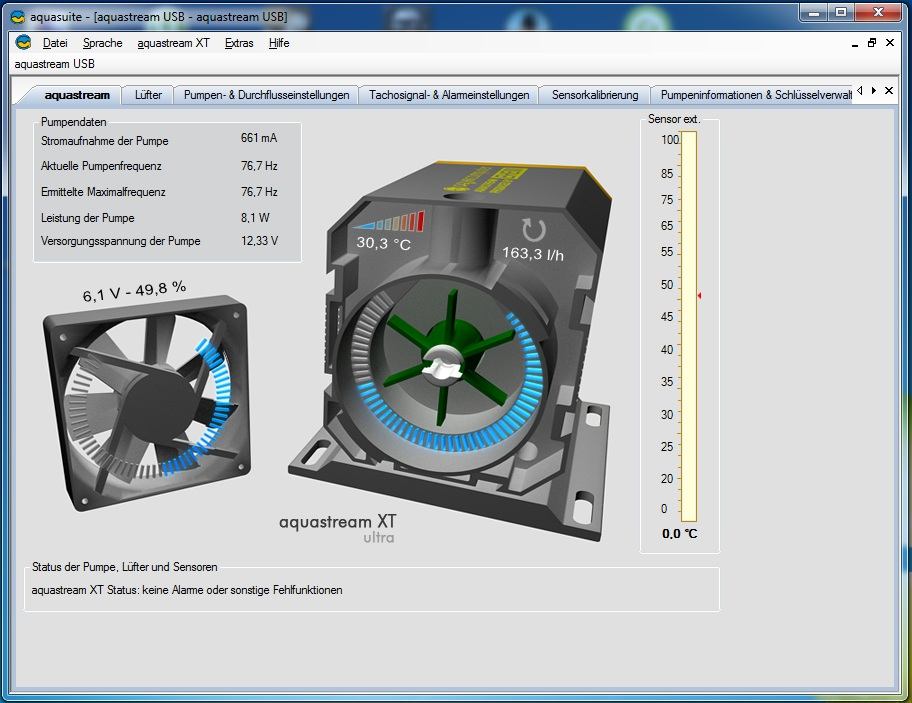Open the Extras menu

(239, 43)
